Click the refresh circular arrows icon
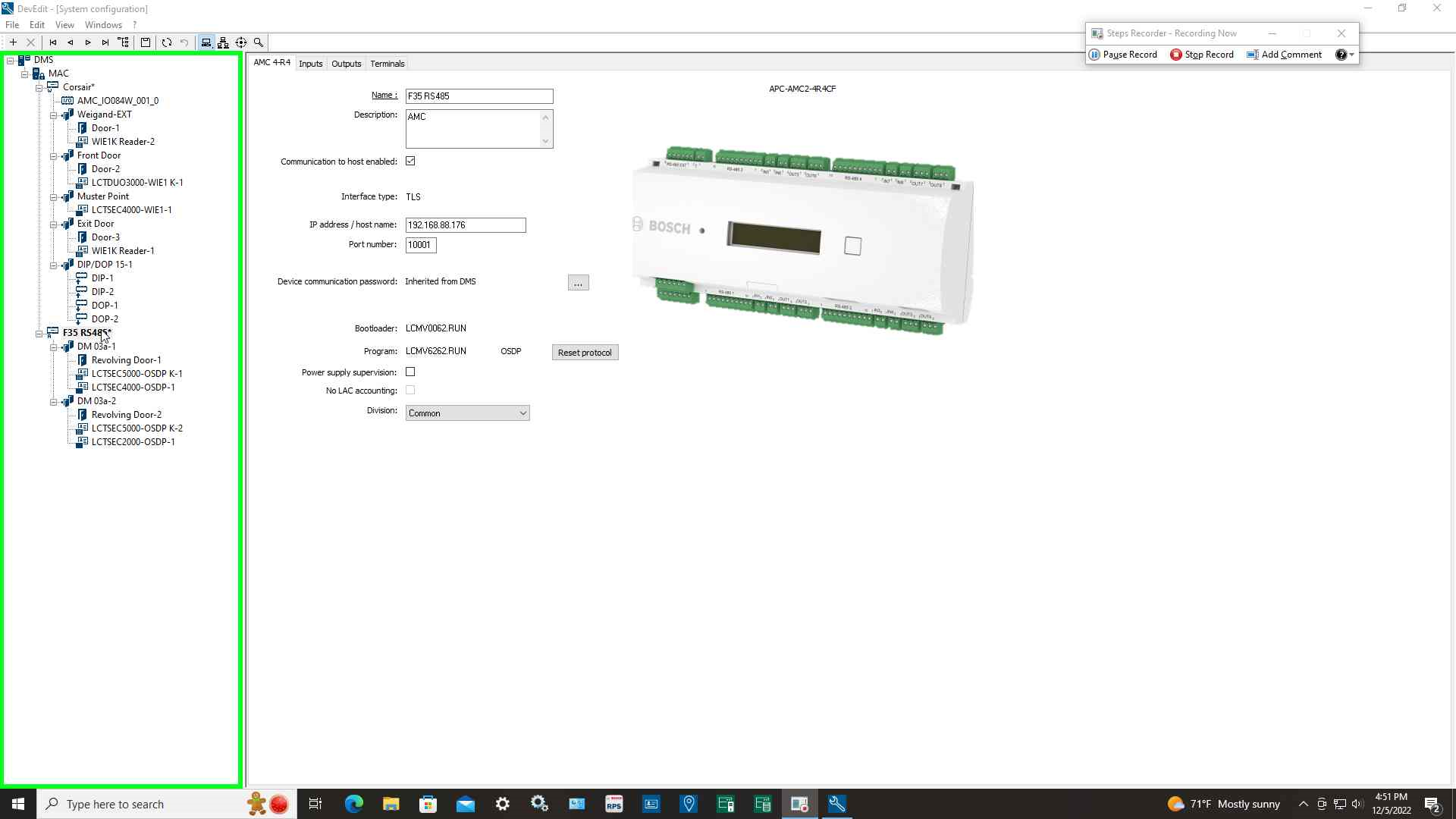1456x819 pixels. pos(167,42)
